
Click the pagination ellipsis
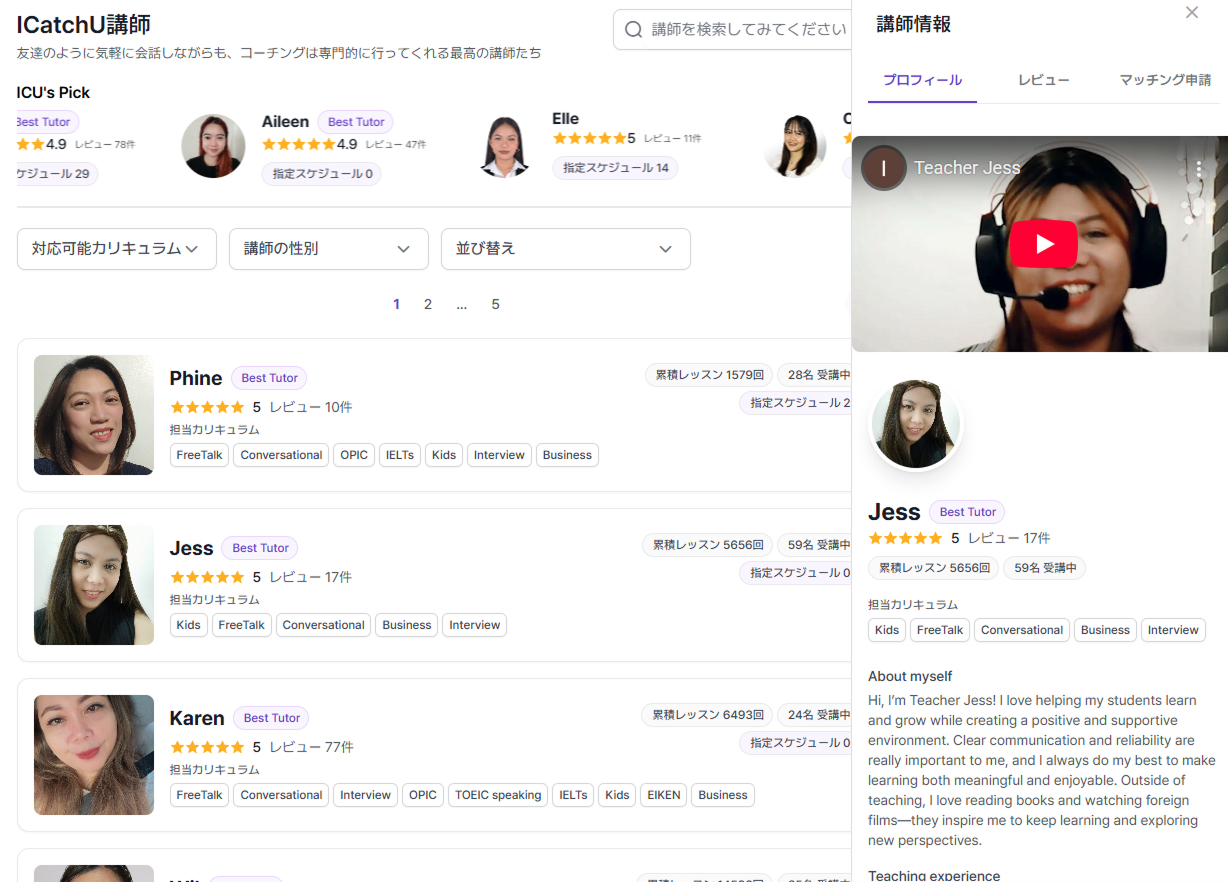(461, 304)
